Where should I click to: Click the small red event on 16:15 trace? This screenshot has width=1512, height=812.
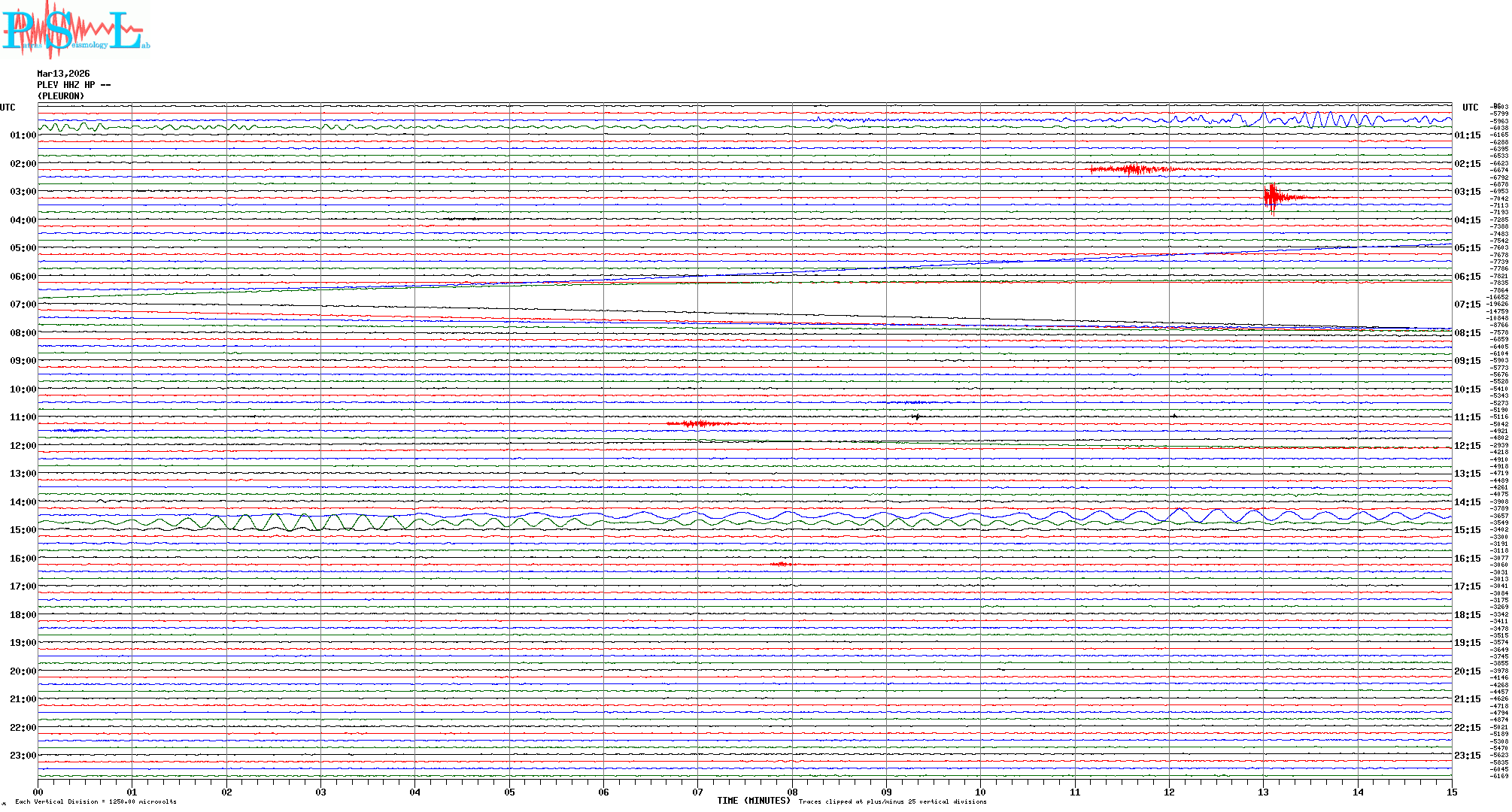[x=782, y=564]
